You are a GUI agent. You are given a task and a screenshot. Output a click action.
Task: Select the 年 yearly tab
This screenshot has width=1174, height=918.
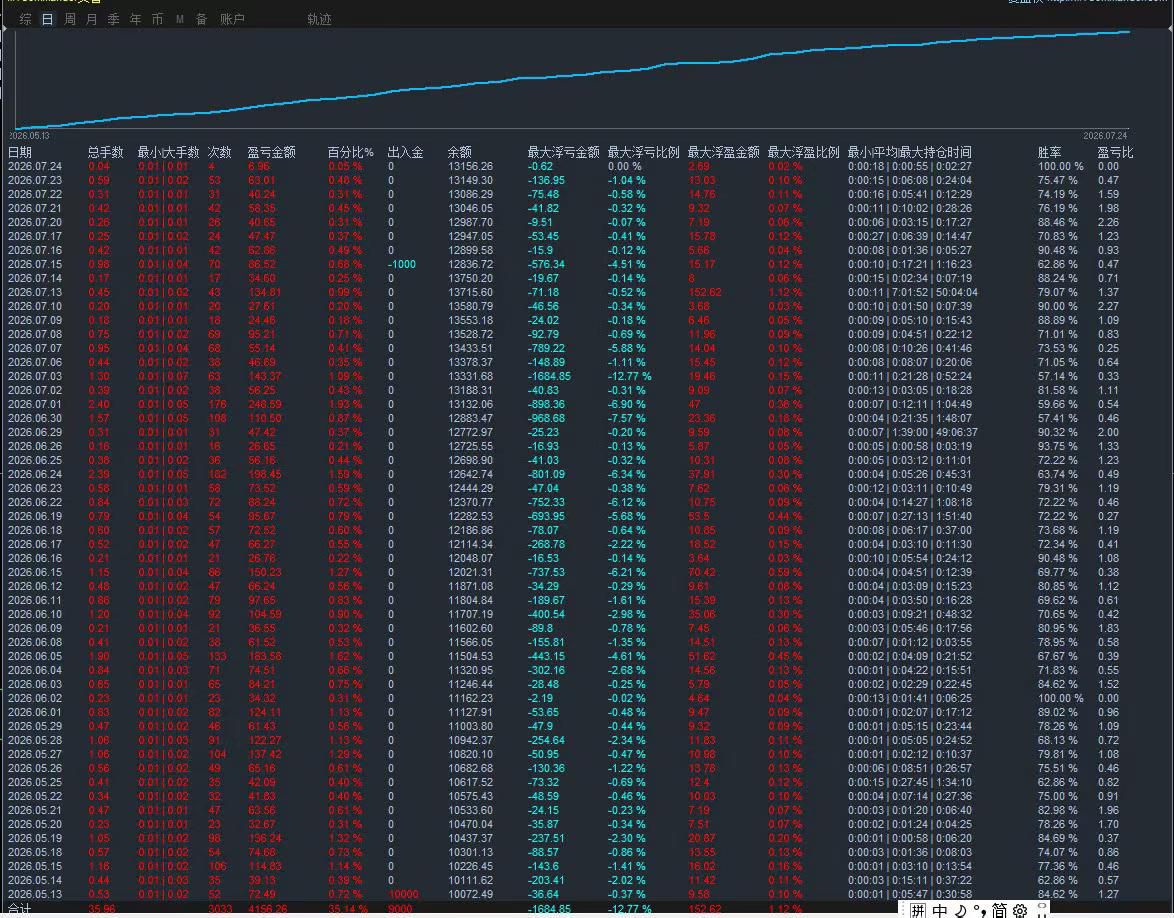pyautogui.click(x=136, y=19)
